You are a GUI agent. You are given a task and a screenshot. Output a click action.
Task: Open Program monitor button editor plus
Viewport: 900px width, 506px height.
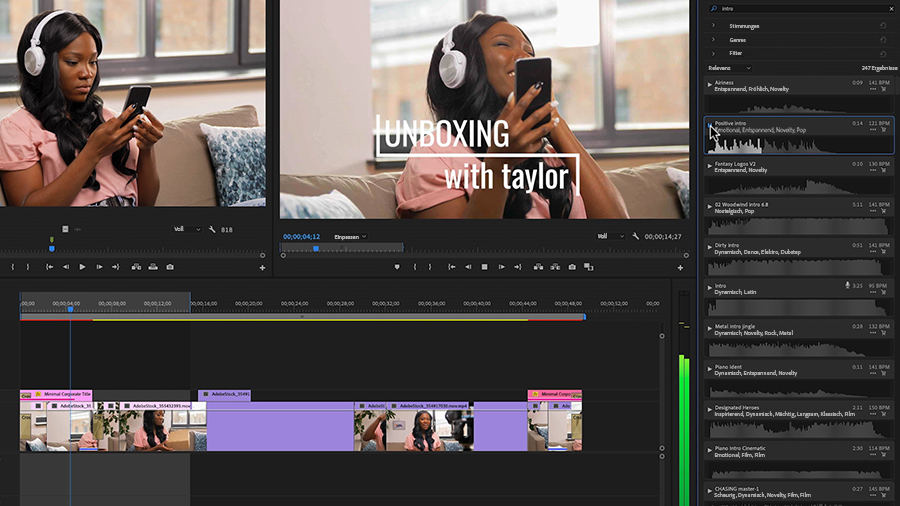coord(680,267)
